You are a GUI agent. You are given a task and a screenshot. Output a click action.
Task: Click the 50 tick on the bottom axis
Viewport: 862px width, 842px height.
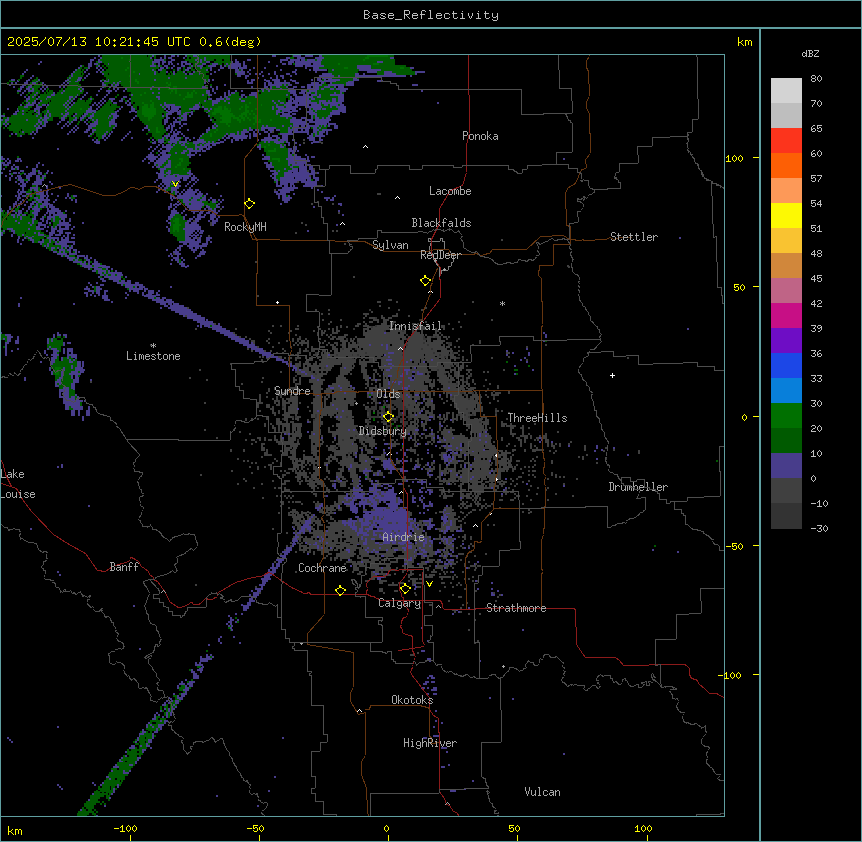coord(514,828)
